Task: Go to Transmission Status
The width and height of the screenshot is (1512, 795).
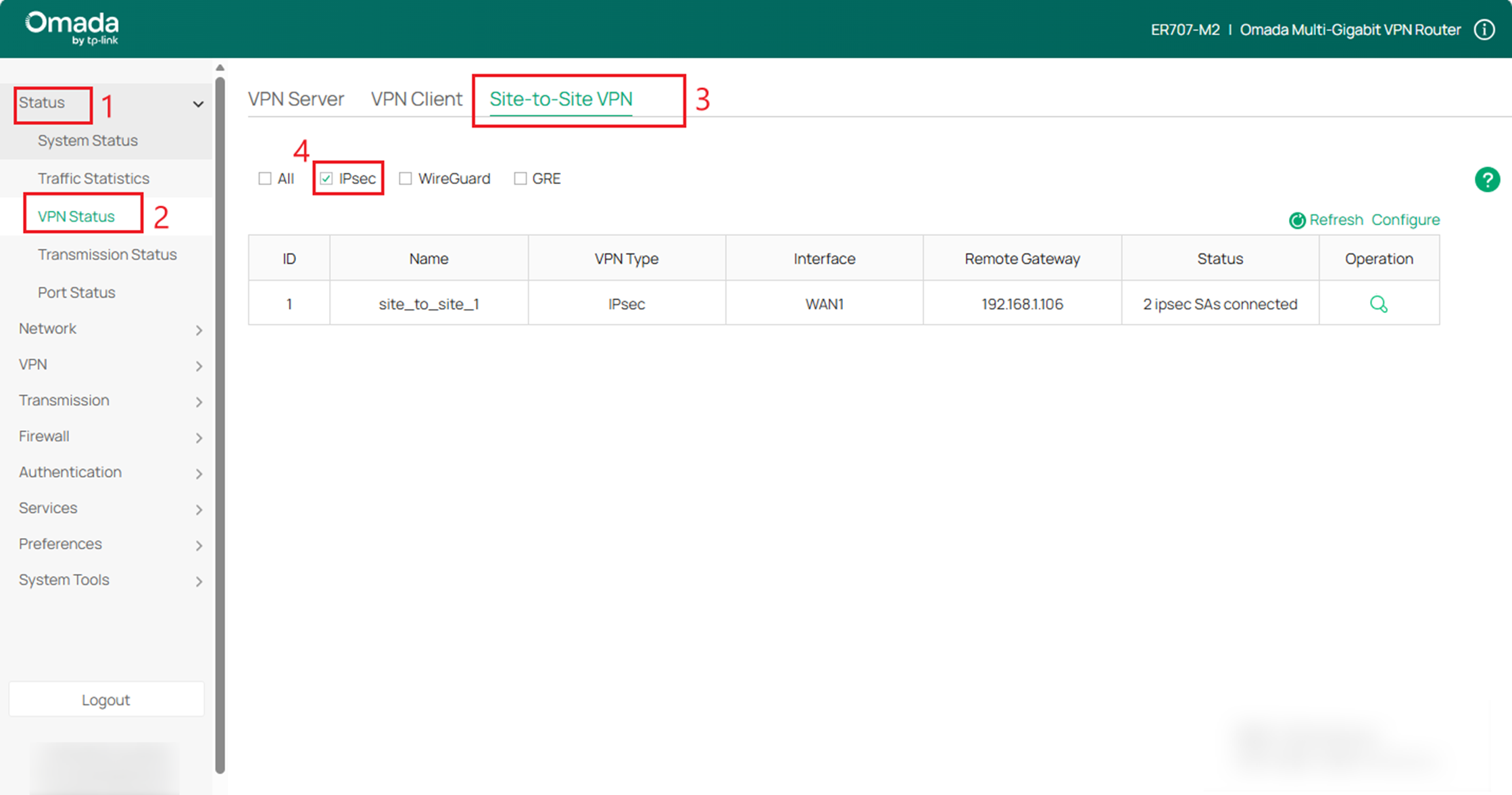Action: [x=107, y=254]
